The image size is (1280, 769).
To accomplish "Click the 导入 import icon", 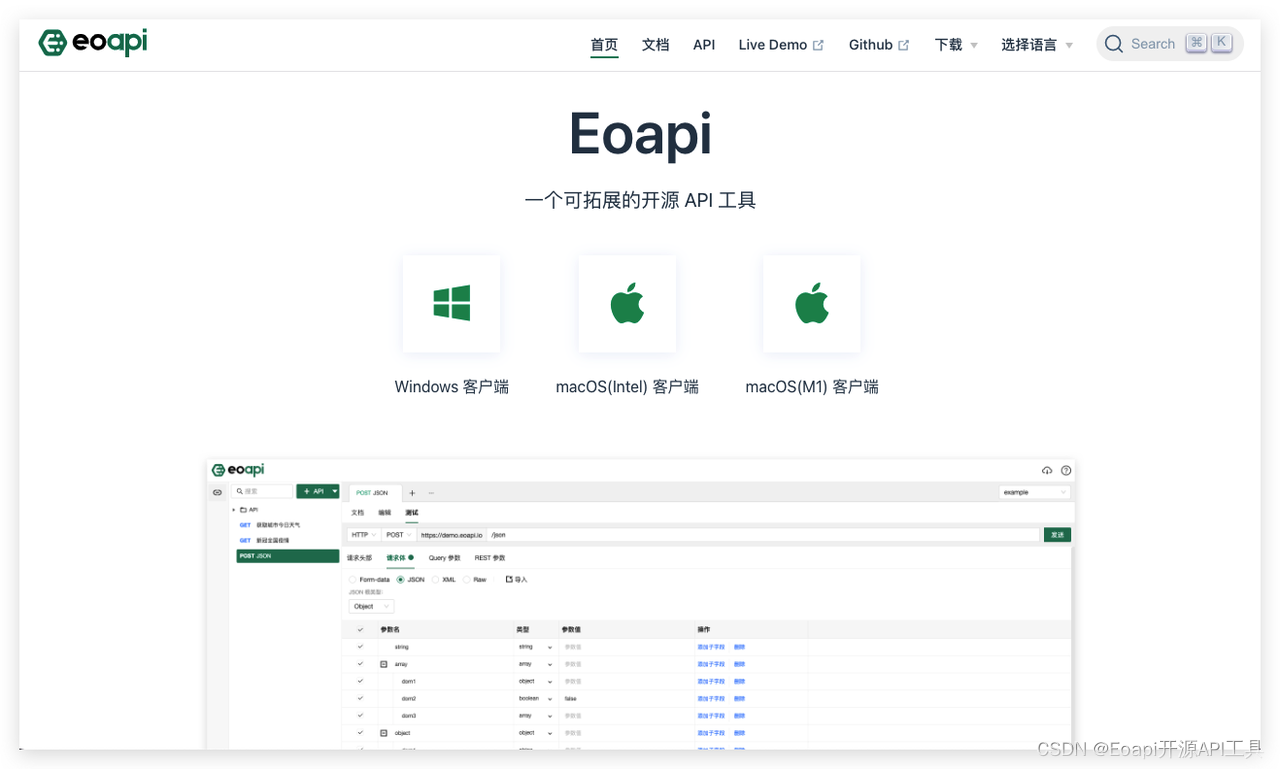I will click(x=509, y=579).
